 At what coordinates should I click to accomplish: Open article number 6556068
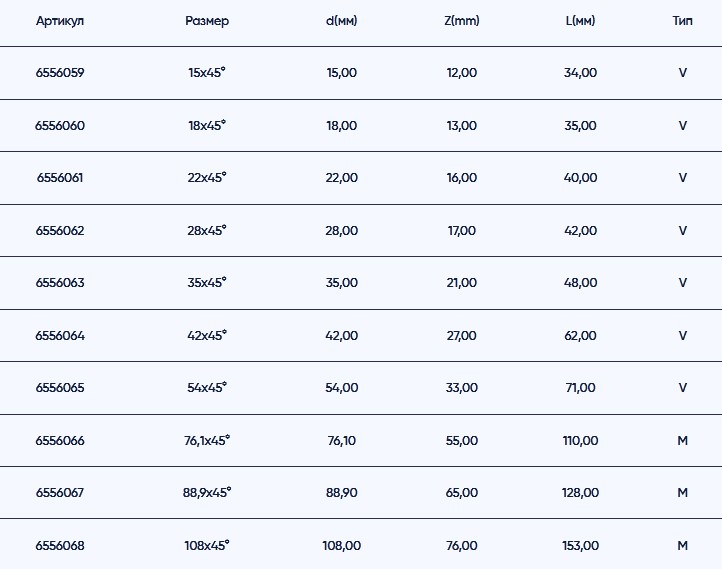(x=60, y=545)
